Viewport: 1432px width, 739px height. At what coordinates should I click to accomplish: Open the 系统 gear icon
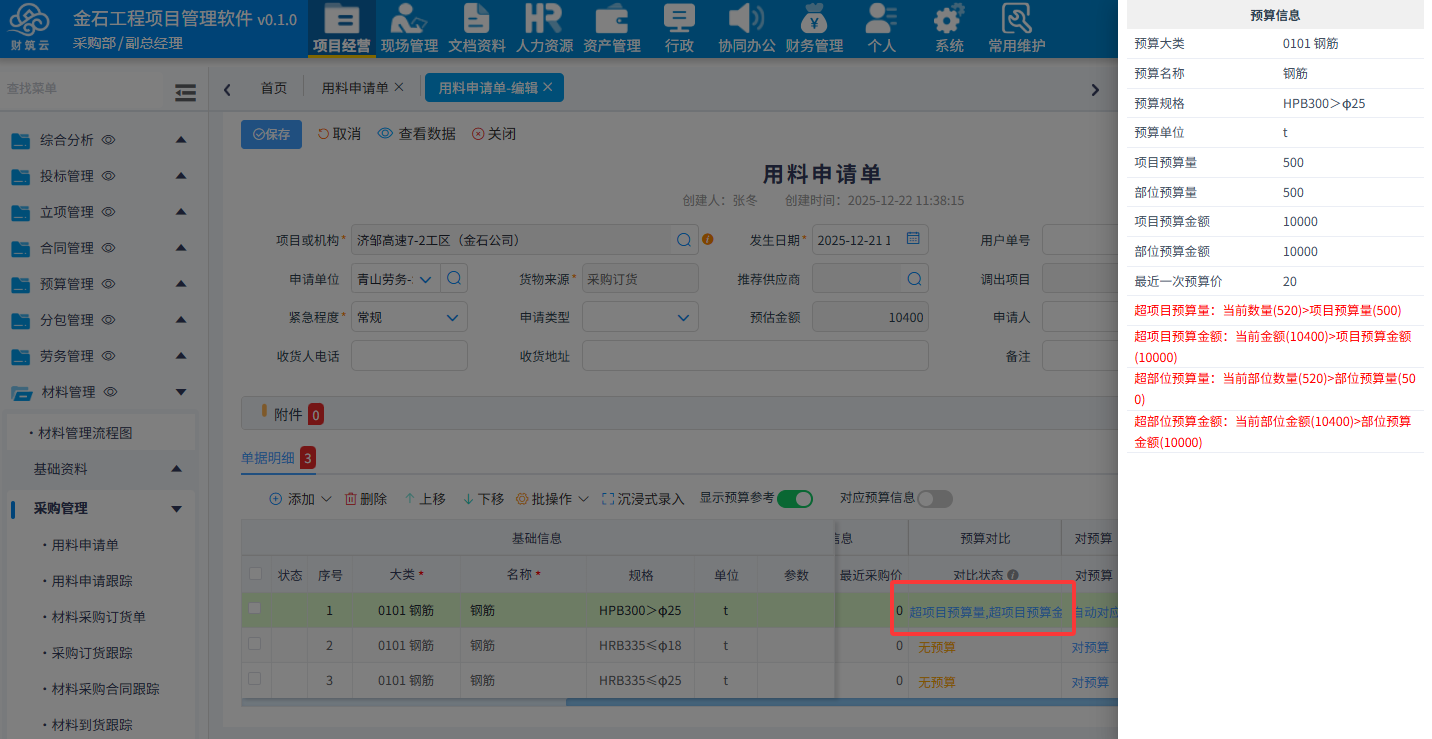(947, 27)
